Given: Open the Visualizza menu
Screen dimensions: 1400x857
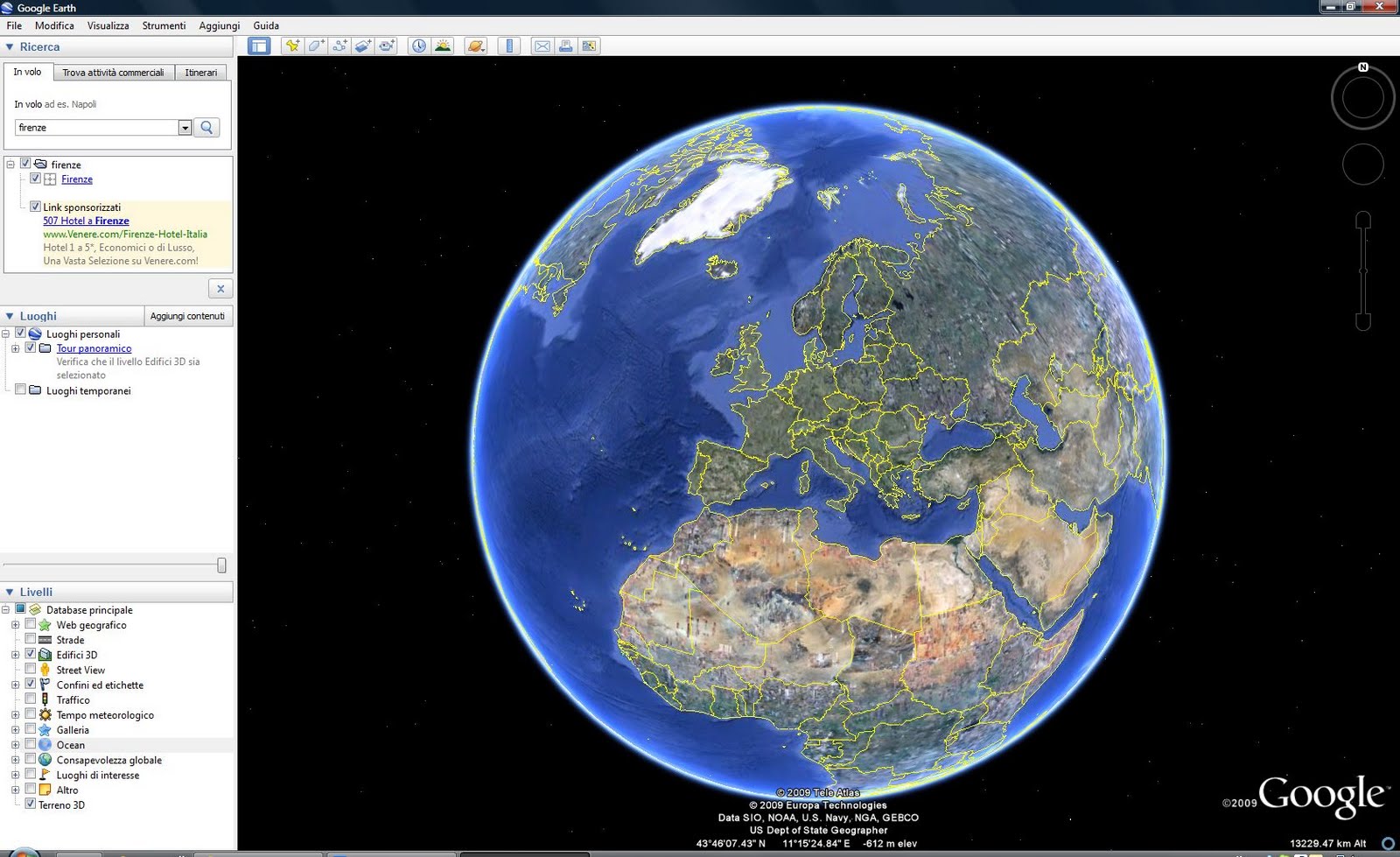Looking at the screenshot, I should (108, 25).
